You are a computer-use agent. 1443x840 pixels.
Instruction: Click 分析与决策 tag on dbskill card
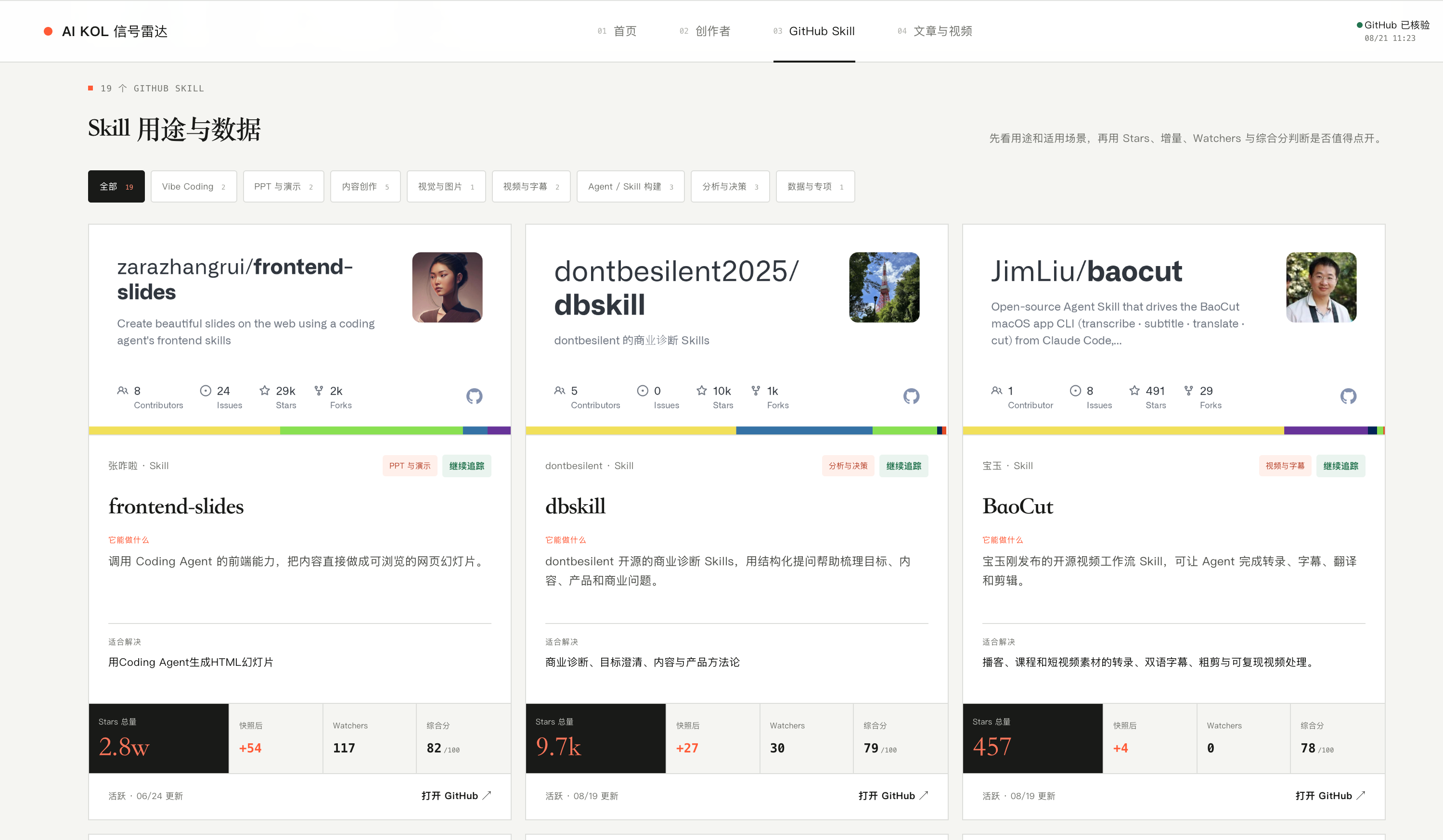click(848, 466)
